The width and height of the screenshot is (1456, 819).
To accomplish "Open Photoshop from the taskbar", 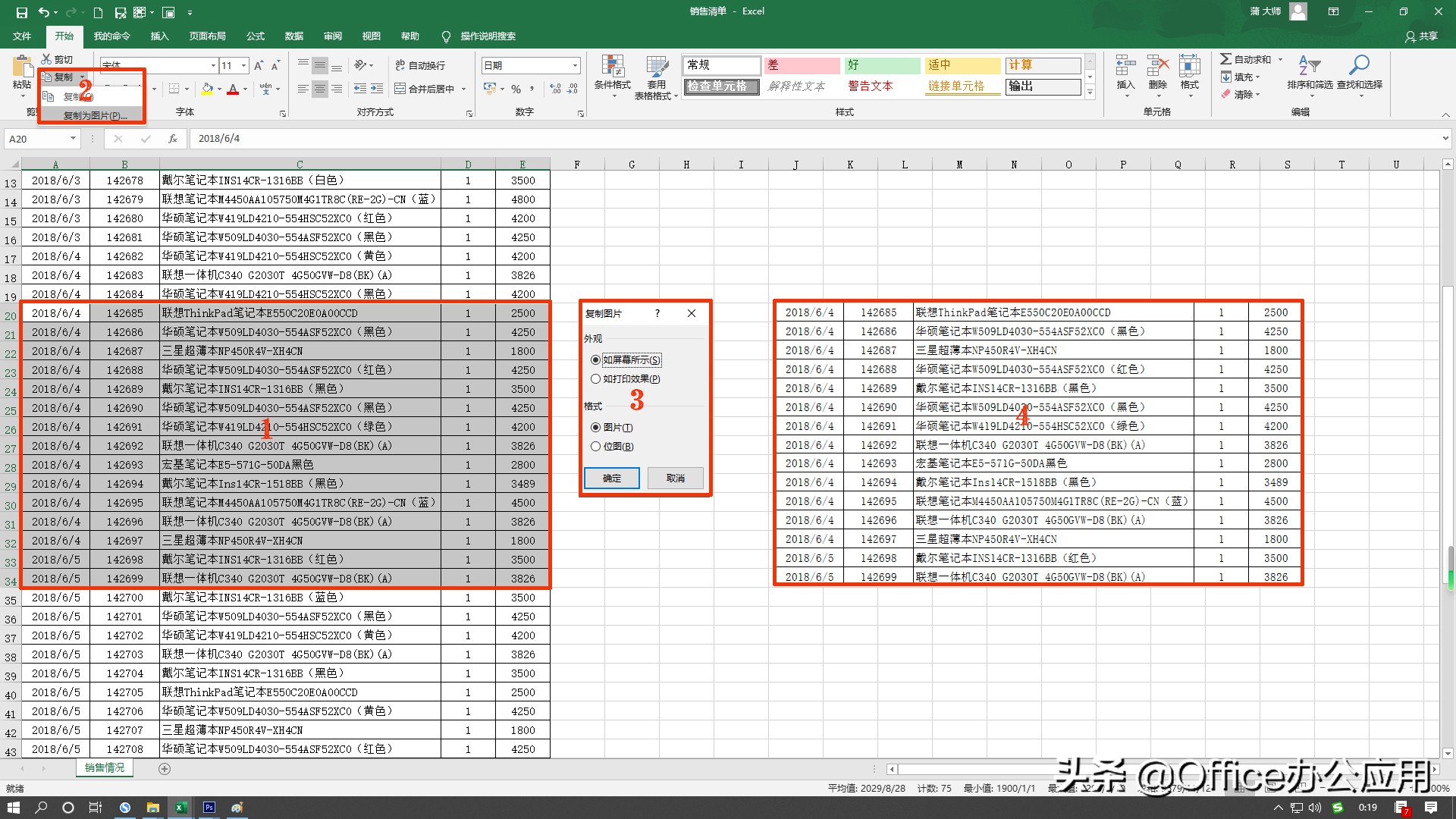I will click(x=209, y=808).
